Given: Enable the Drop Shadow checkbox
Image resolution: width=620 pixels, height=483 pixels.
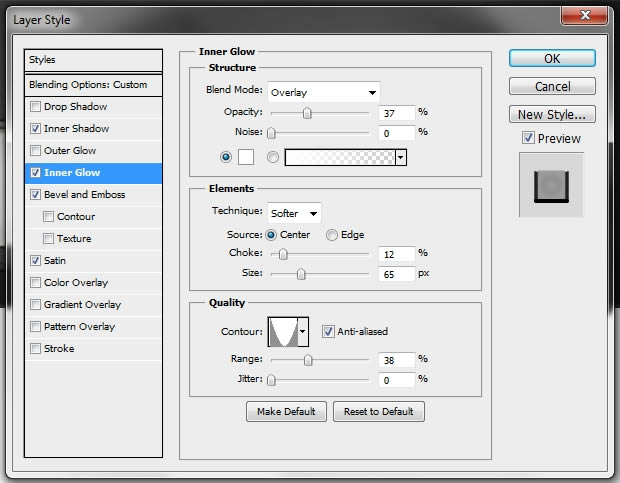Looking at the screenshot, I should coord(36,107).
